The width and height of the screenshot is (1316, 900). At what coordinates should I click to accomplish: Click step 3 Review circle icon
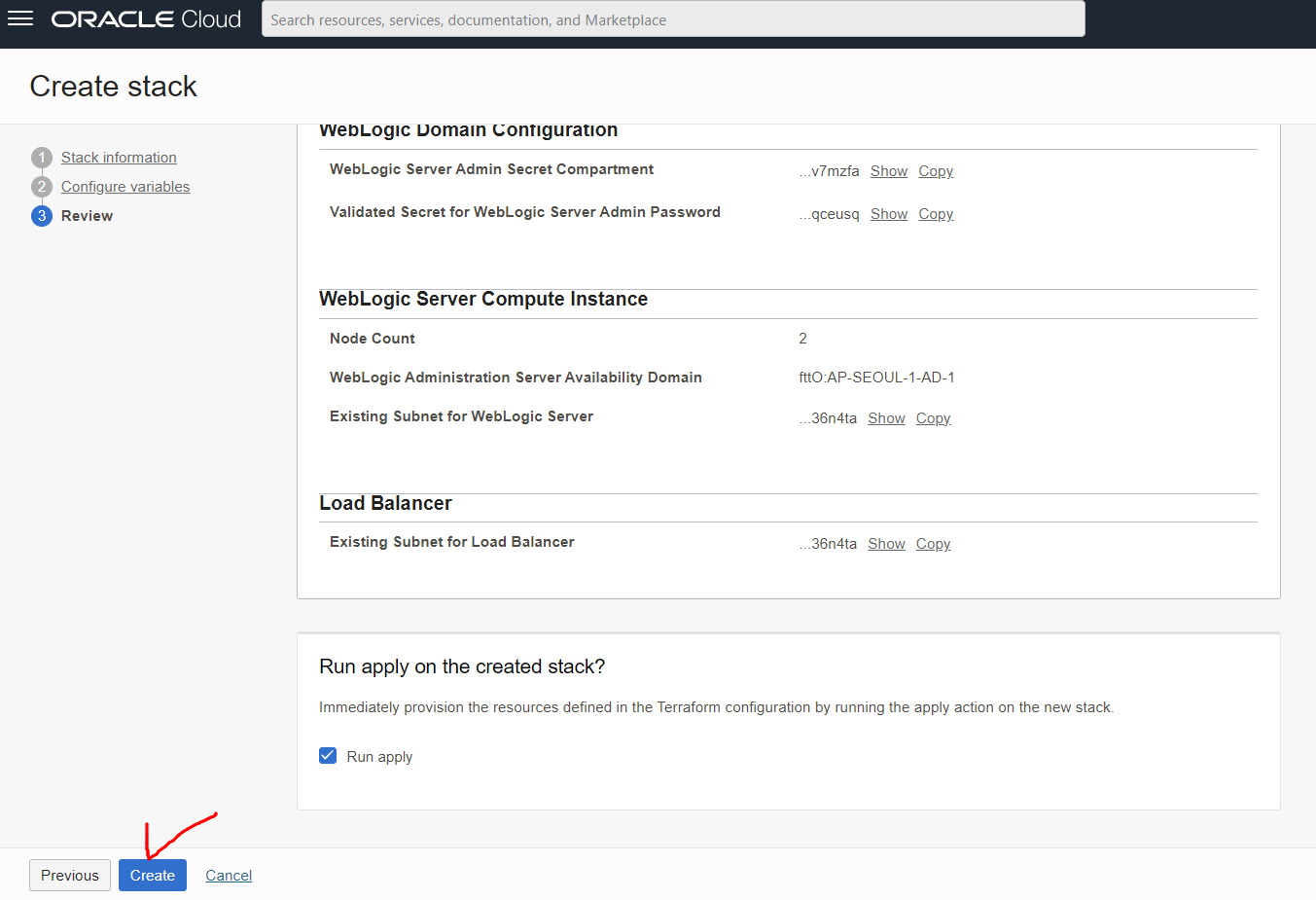click(x=42, y=216)
